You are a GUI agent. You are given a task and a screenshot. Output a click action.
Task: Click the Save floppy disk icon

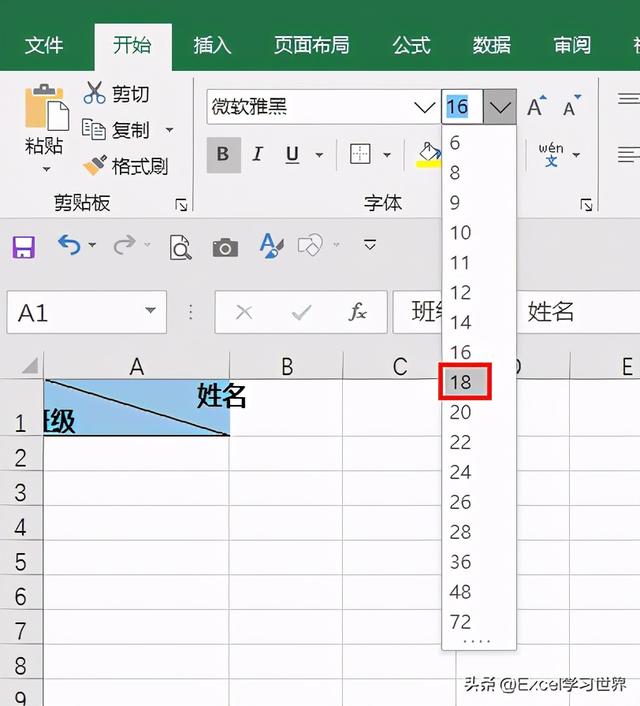pos(23,247)
